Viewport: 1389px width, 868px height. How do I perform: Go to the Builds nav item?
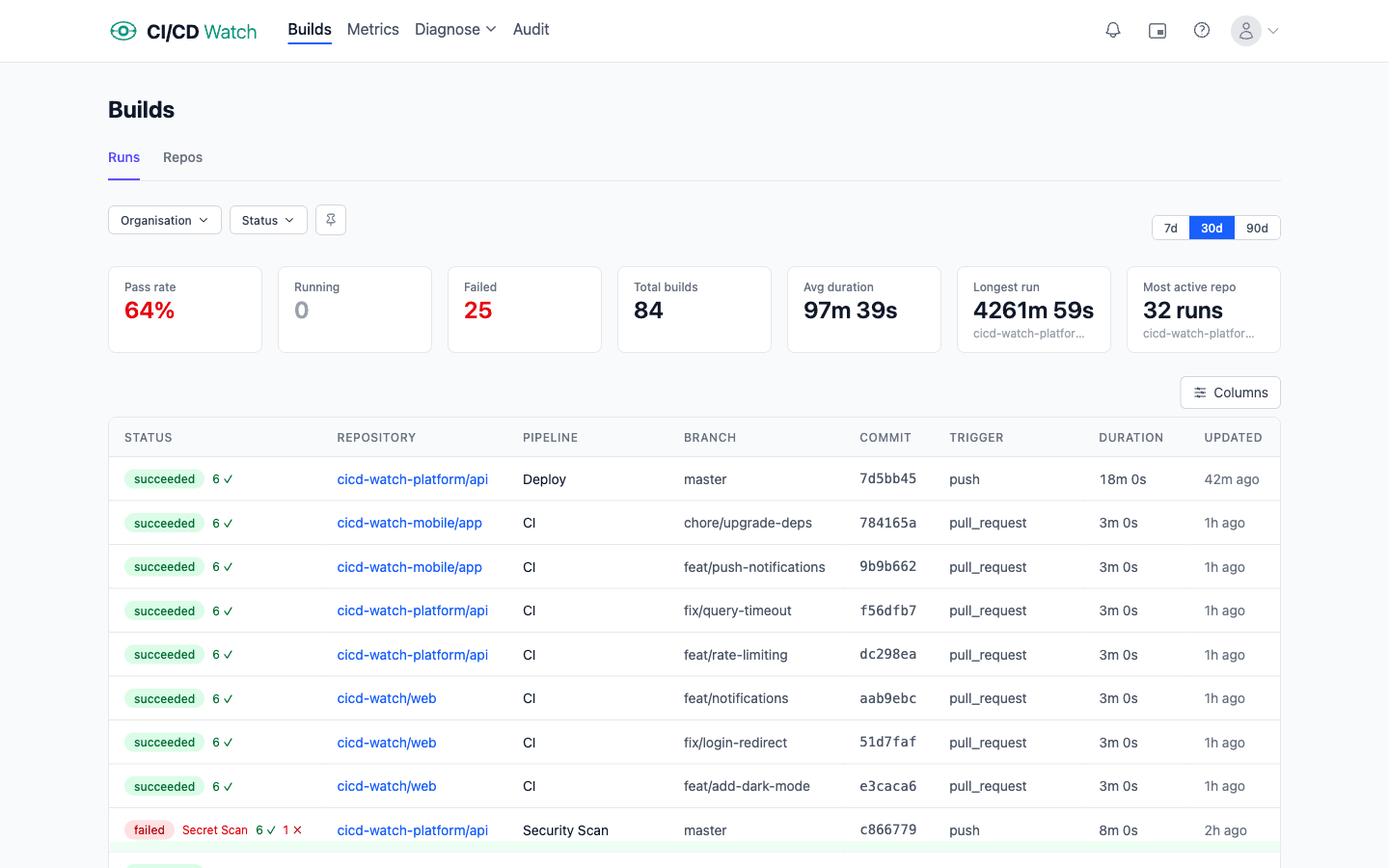point(310,30)
